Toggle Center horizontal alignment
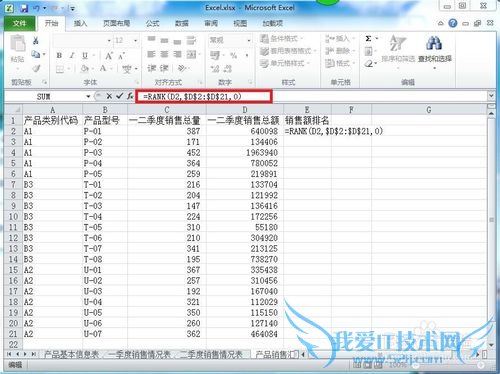500x374 pixels. click(164, 54)
